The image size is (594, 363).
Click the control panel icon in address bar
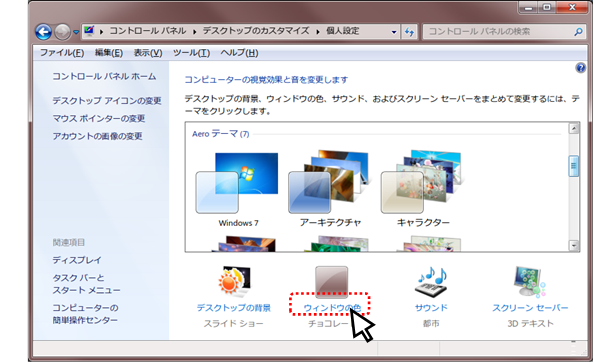(89, 30)
